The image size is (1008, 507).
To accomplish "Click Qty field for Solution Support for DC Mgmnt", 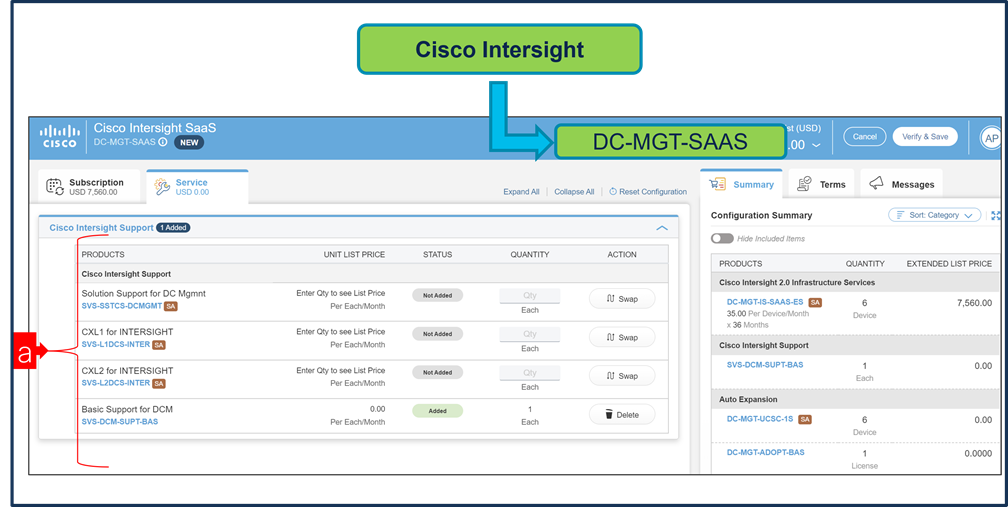I will pos(530,296).
